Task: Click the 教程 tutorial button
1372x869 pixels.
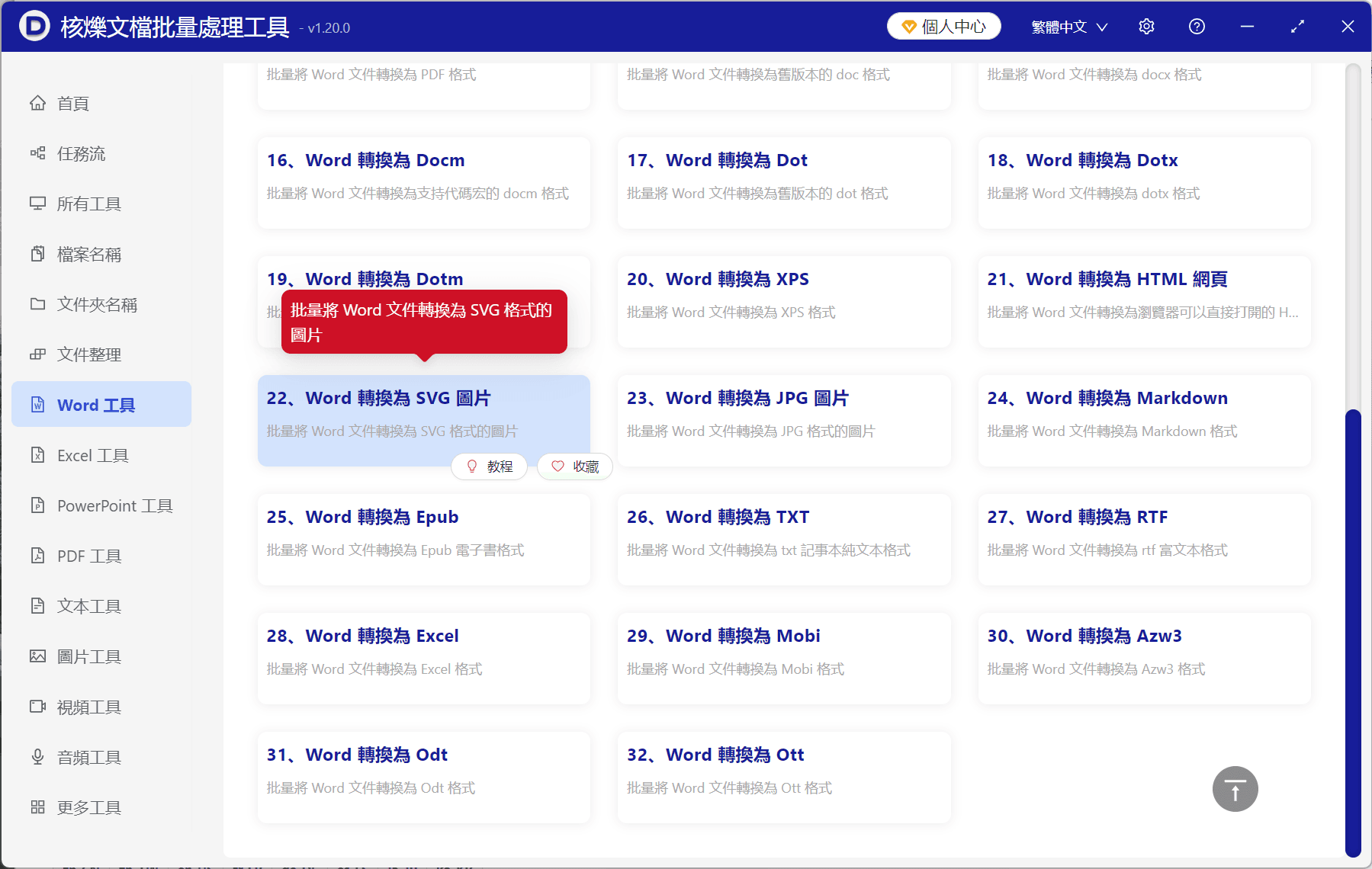Action: click(489, 466)
